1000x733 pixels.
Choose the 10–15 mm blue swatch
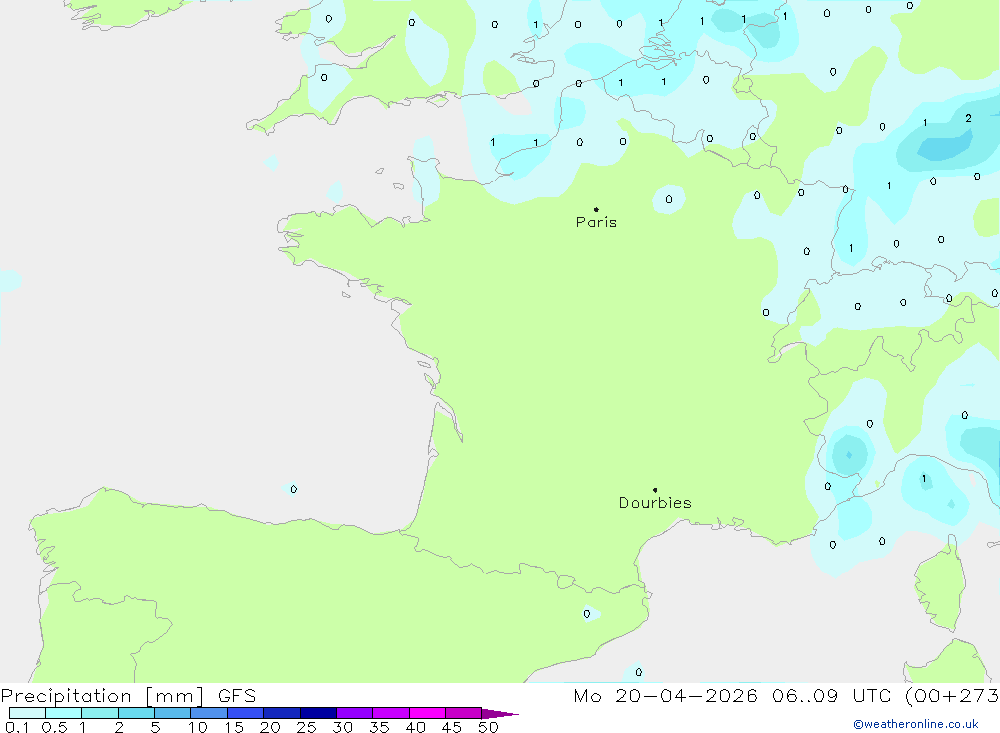click(209, 713)
